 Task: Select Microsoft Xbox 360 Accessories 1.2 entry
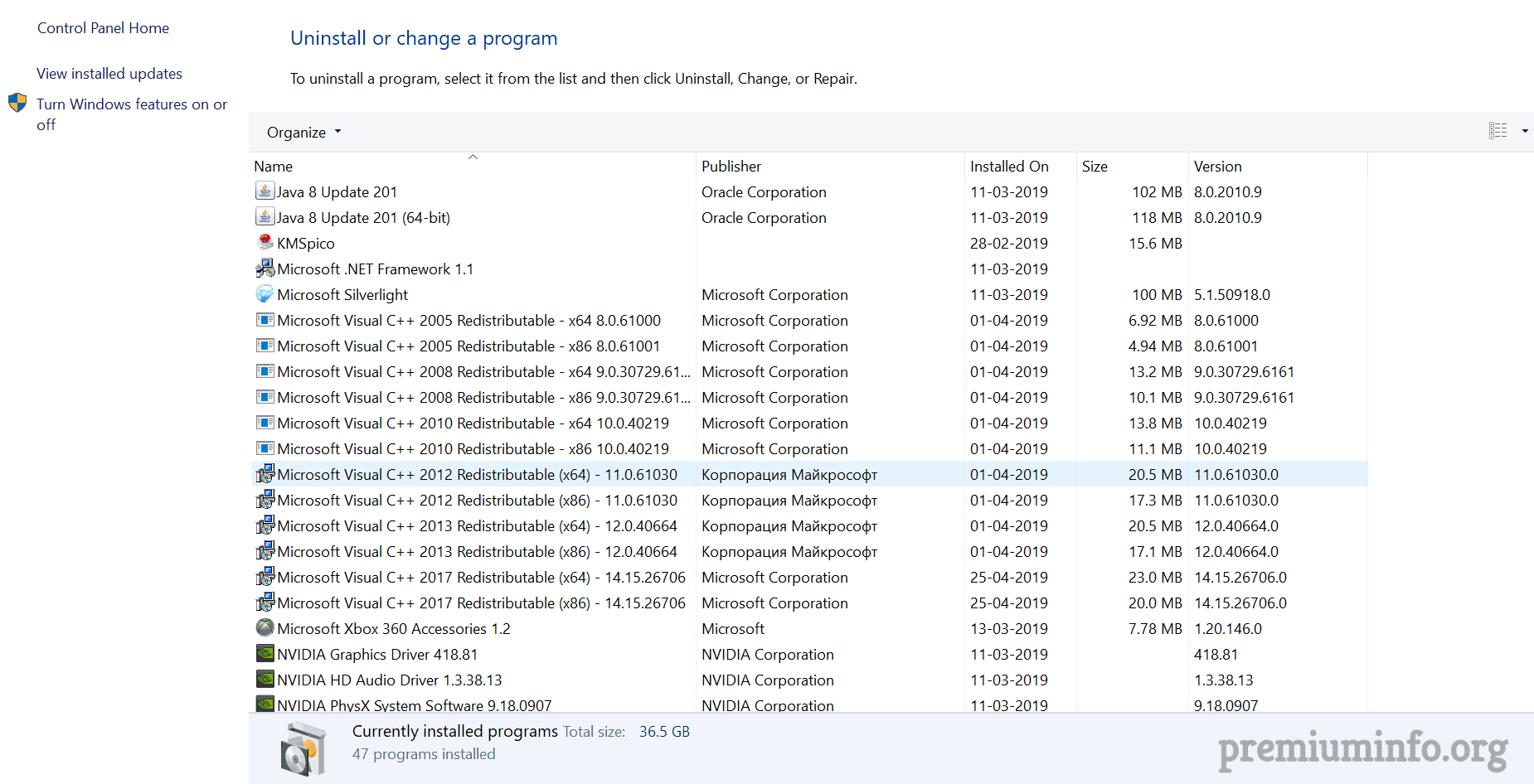pyautogui.click(x=394, y=629)
